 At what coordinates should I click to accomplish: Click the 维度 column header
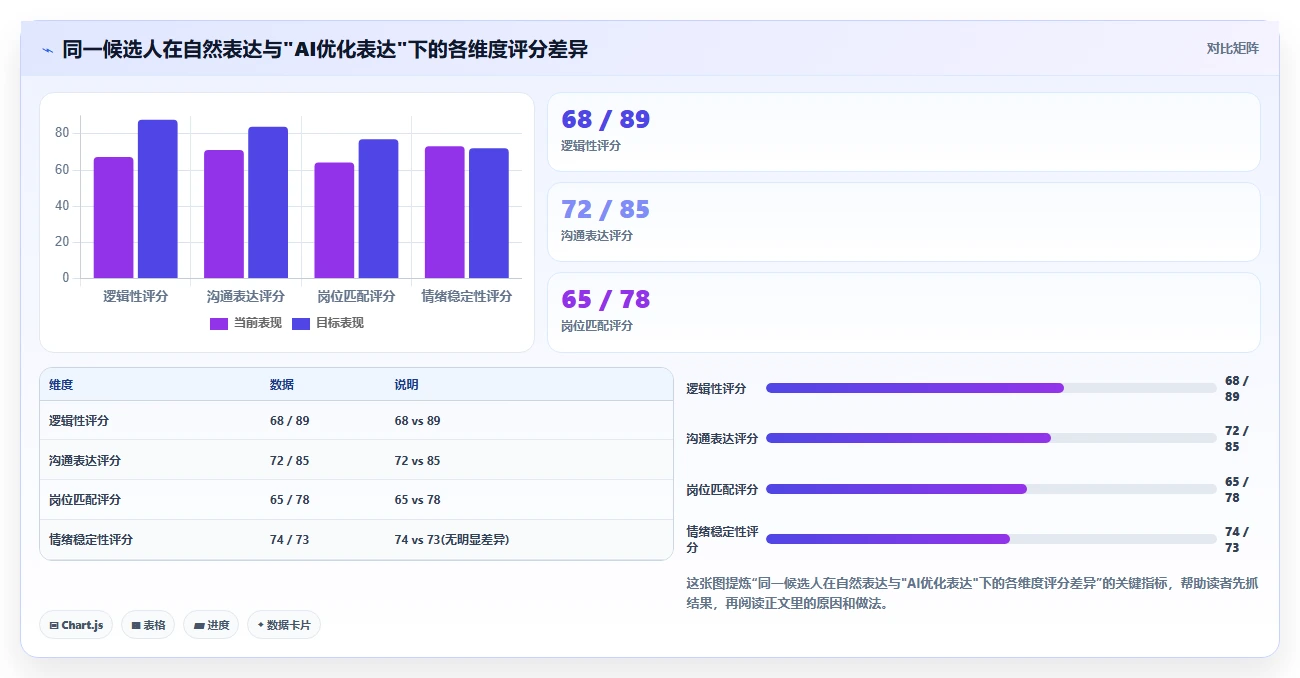tap(61, 385)
